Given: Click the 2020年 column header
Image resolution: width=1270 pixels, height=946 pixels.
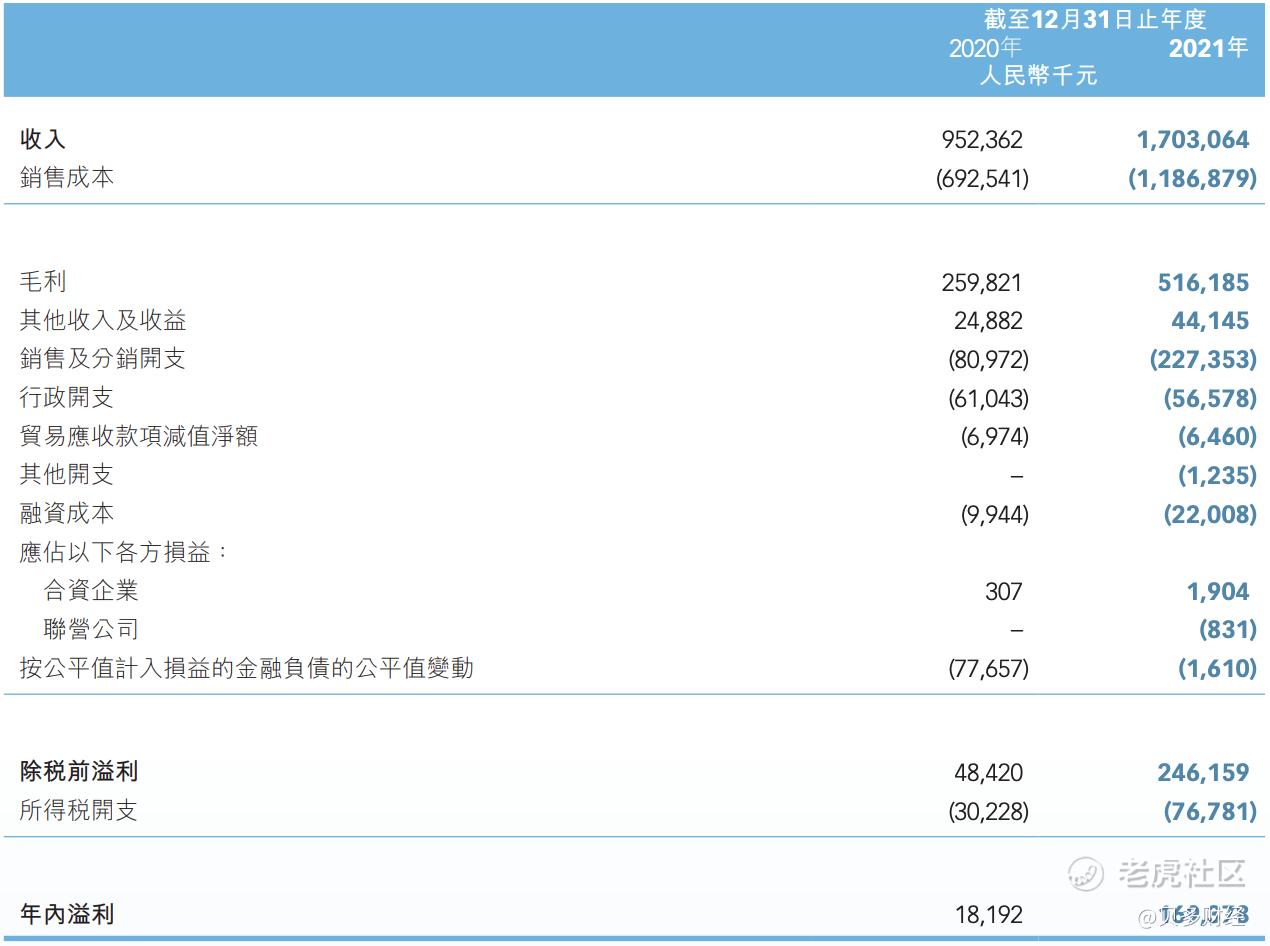Looking at the screenshot, I should click(x=985, y=48).
